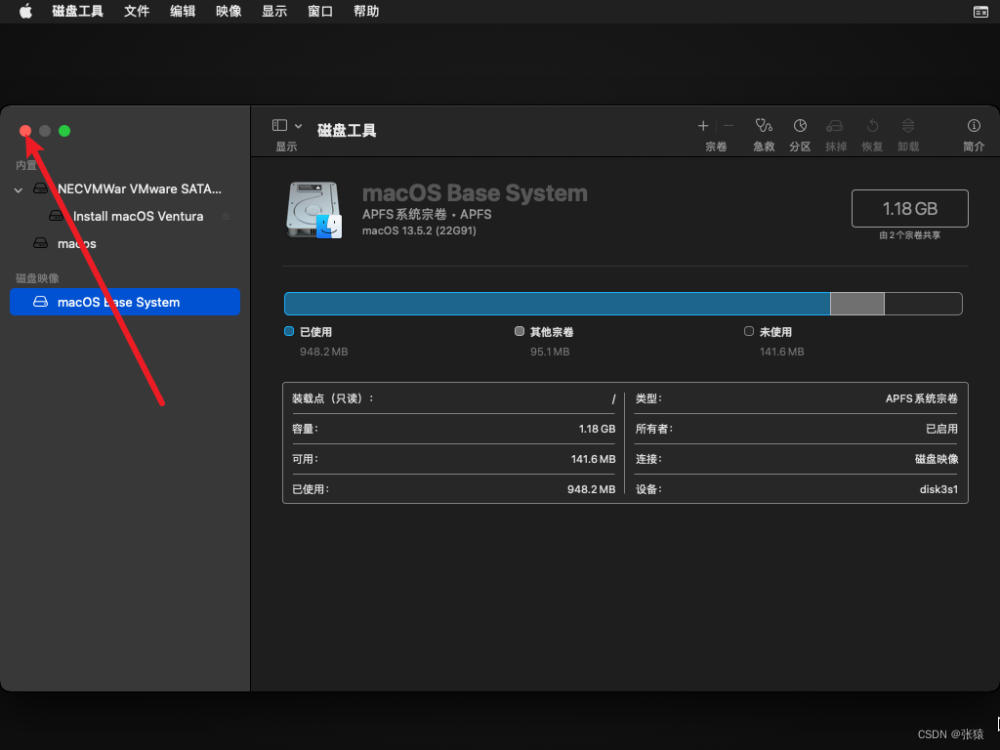The height and width of the screenshot is (750, 1000).
Task: Click the 141.6 MB available table value
Action: coord(593,459)
